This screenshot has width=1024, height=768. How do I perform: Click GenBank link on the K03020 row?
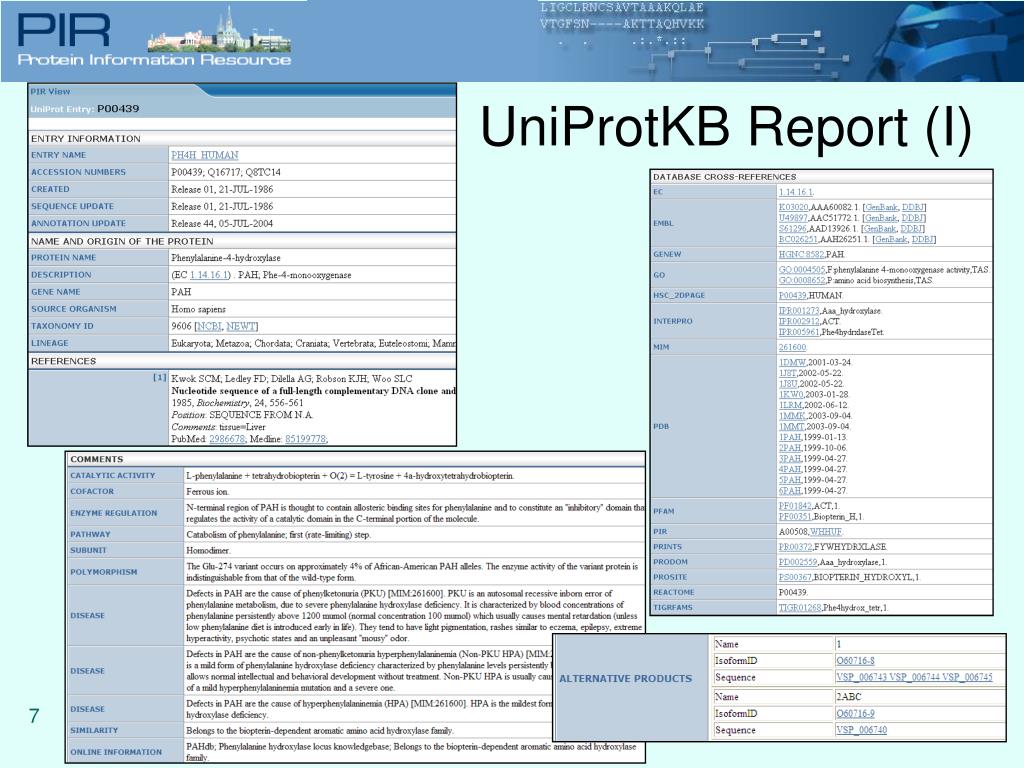click(x=880, y=207)
